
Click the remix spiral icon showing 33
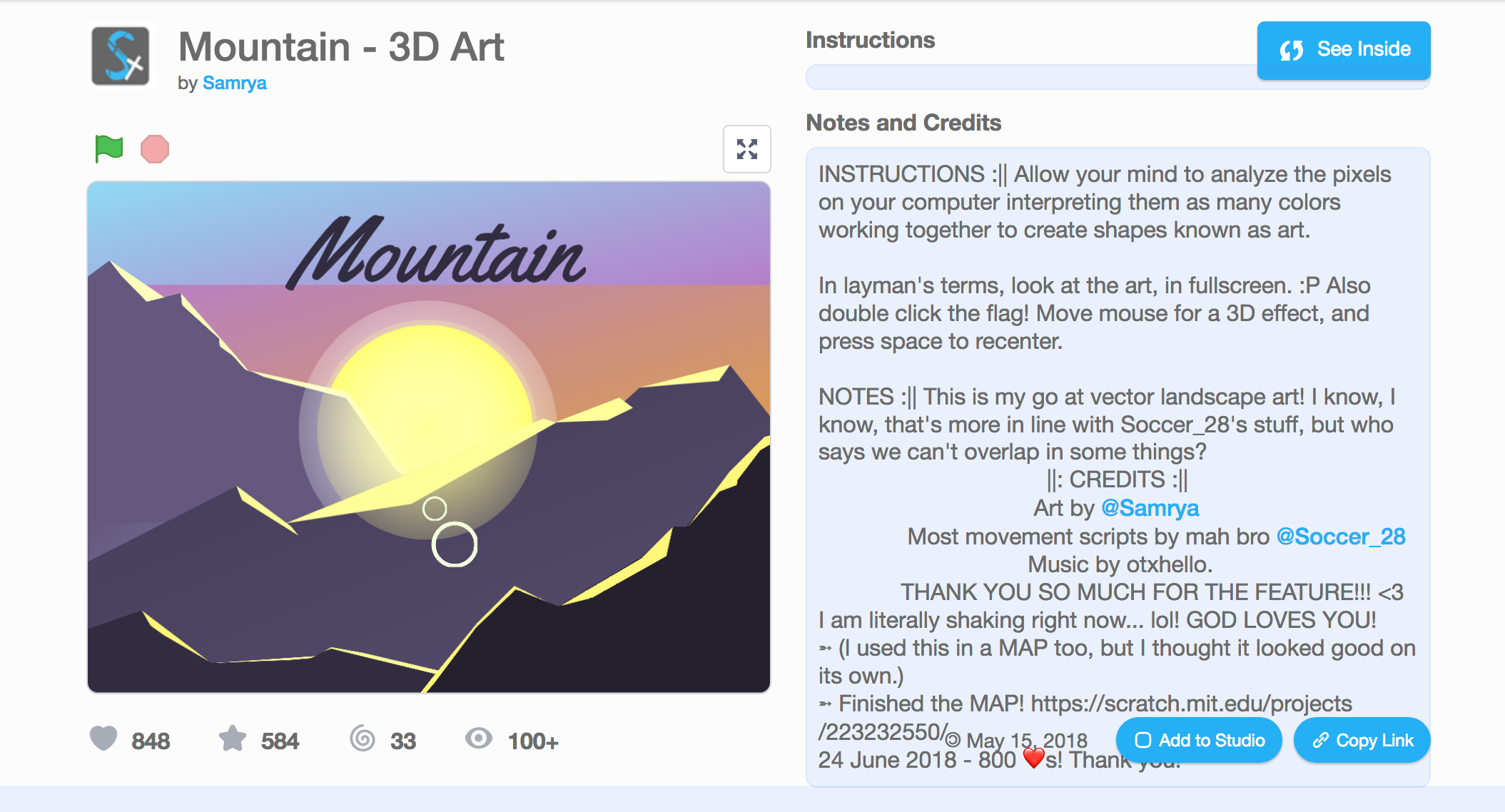click(x=363, y=740)
